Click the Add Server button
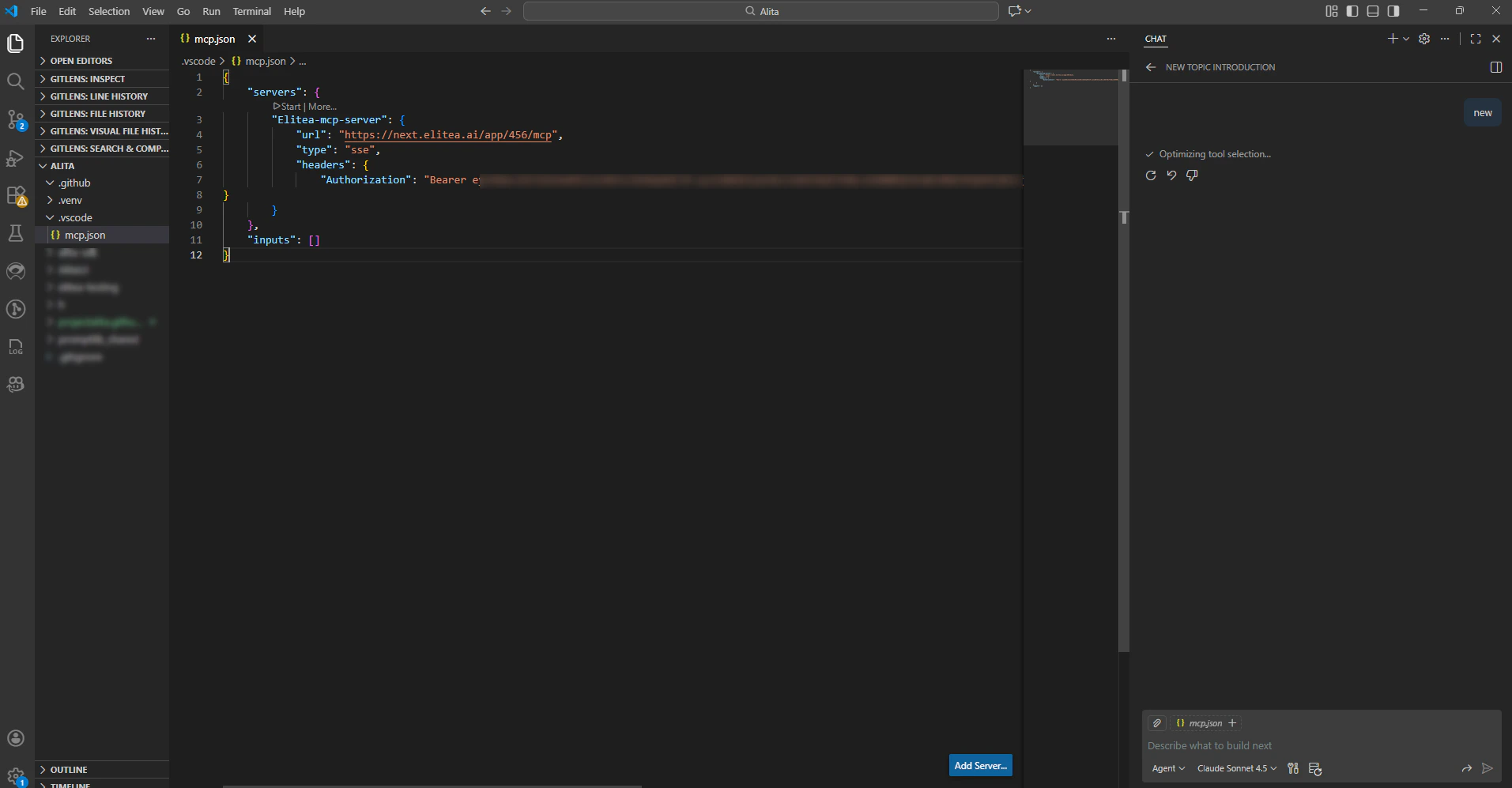Viewport: 1512px width, 788px height. click(x=979, y=765)
